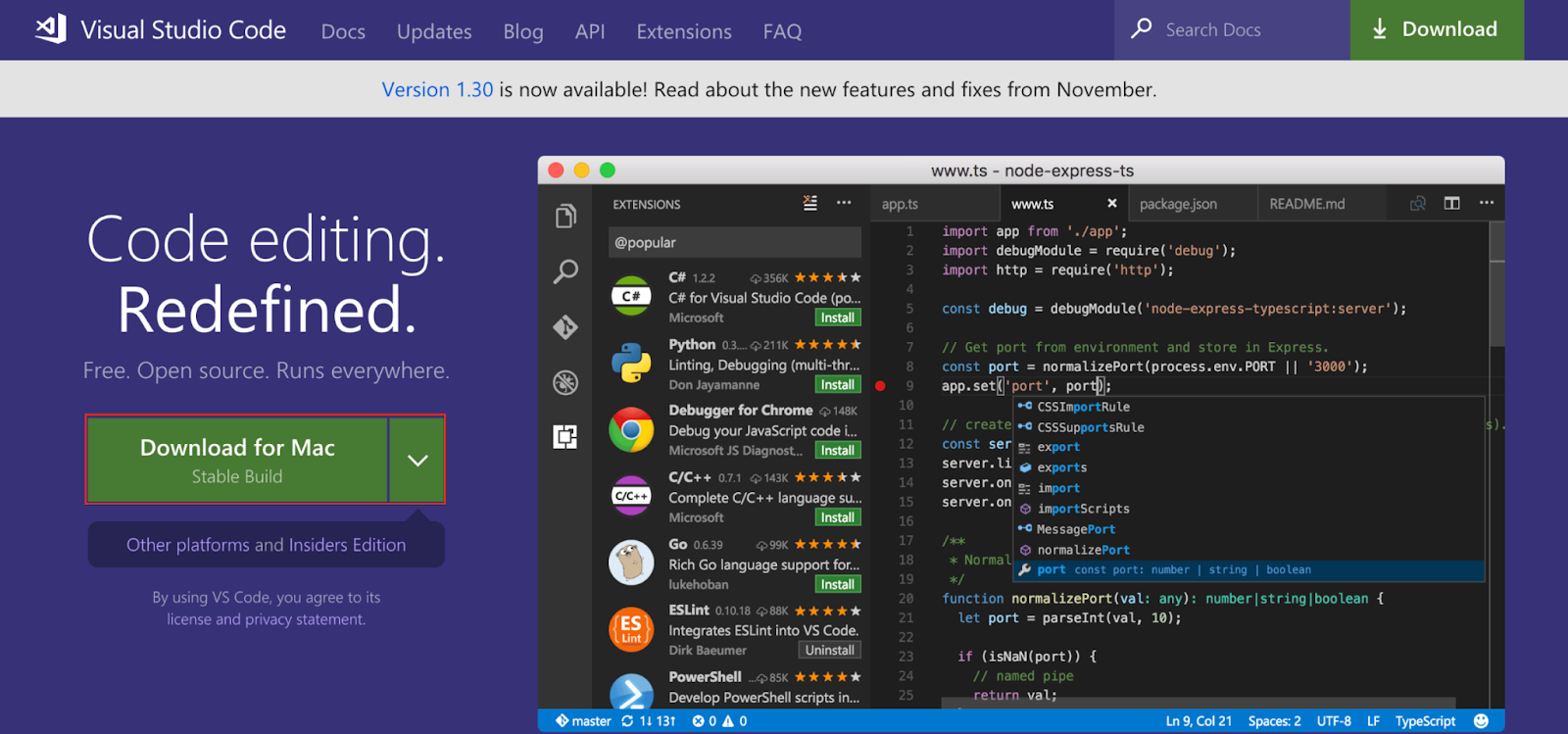
Task: Open the Extensions icon in activity bar
Action: pyautogui.click(x=565, y=436)
